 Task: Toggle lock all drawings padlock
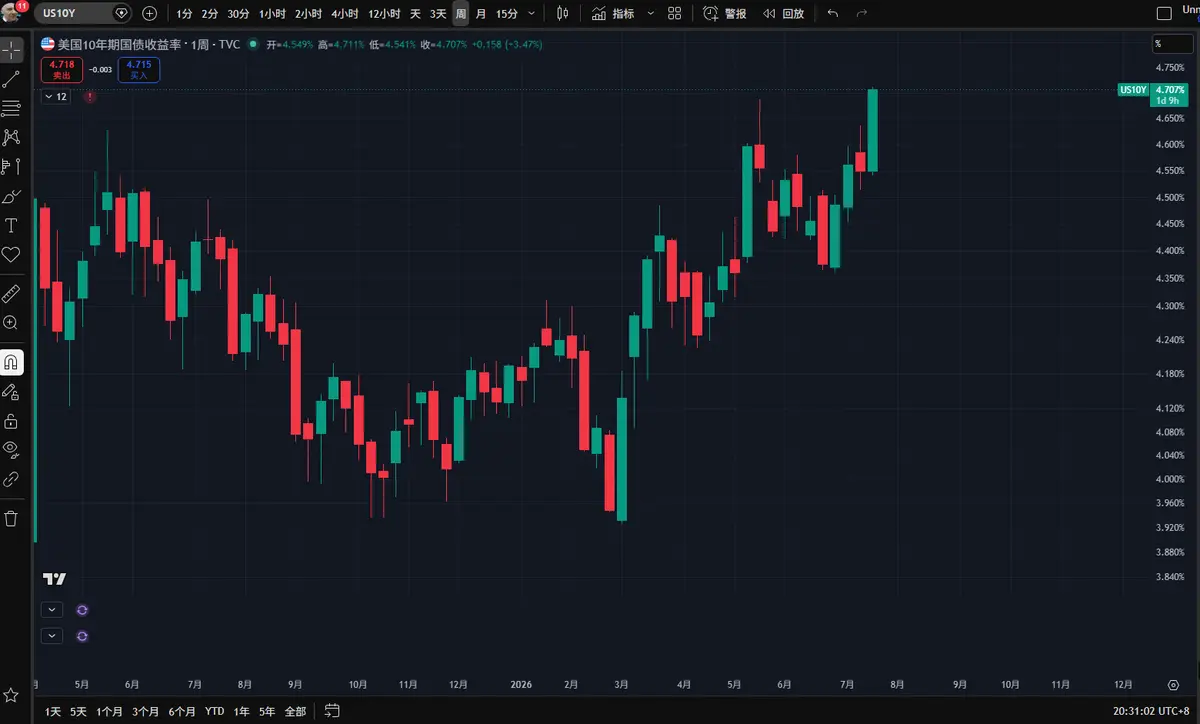pos(11,420)
